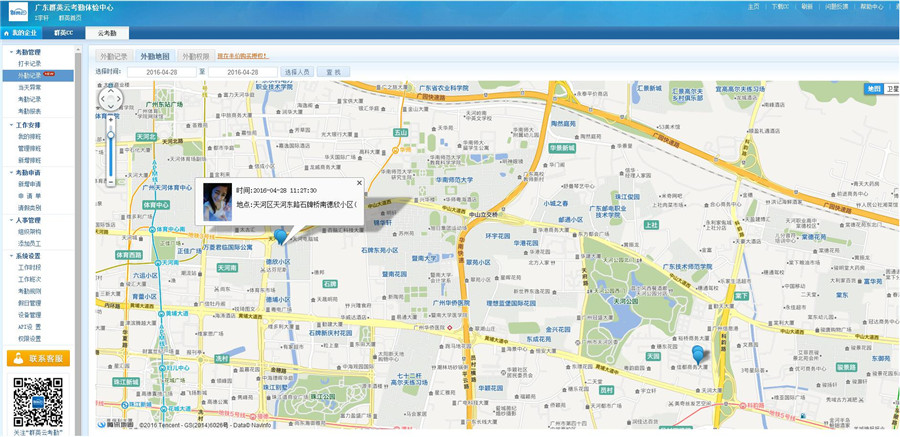Open the 外勤权限 sub-tab
Screen dimensions: 900x437
click(196, 56)
